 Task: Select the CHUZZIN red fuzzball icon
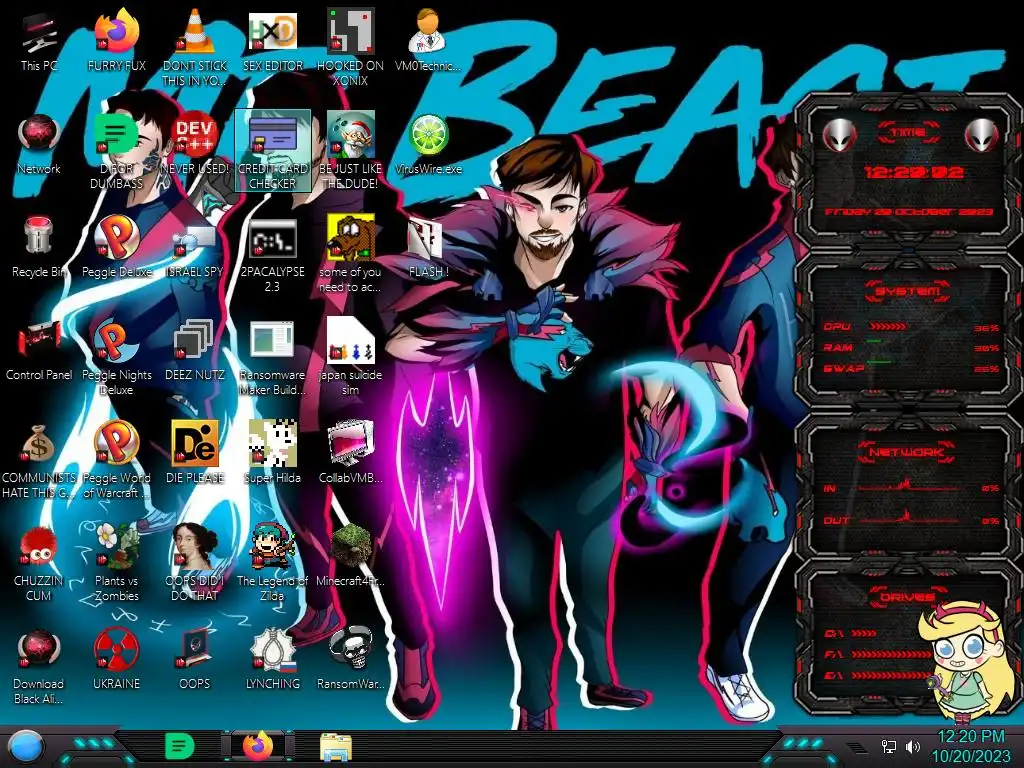click(x=39, y=563)
